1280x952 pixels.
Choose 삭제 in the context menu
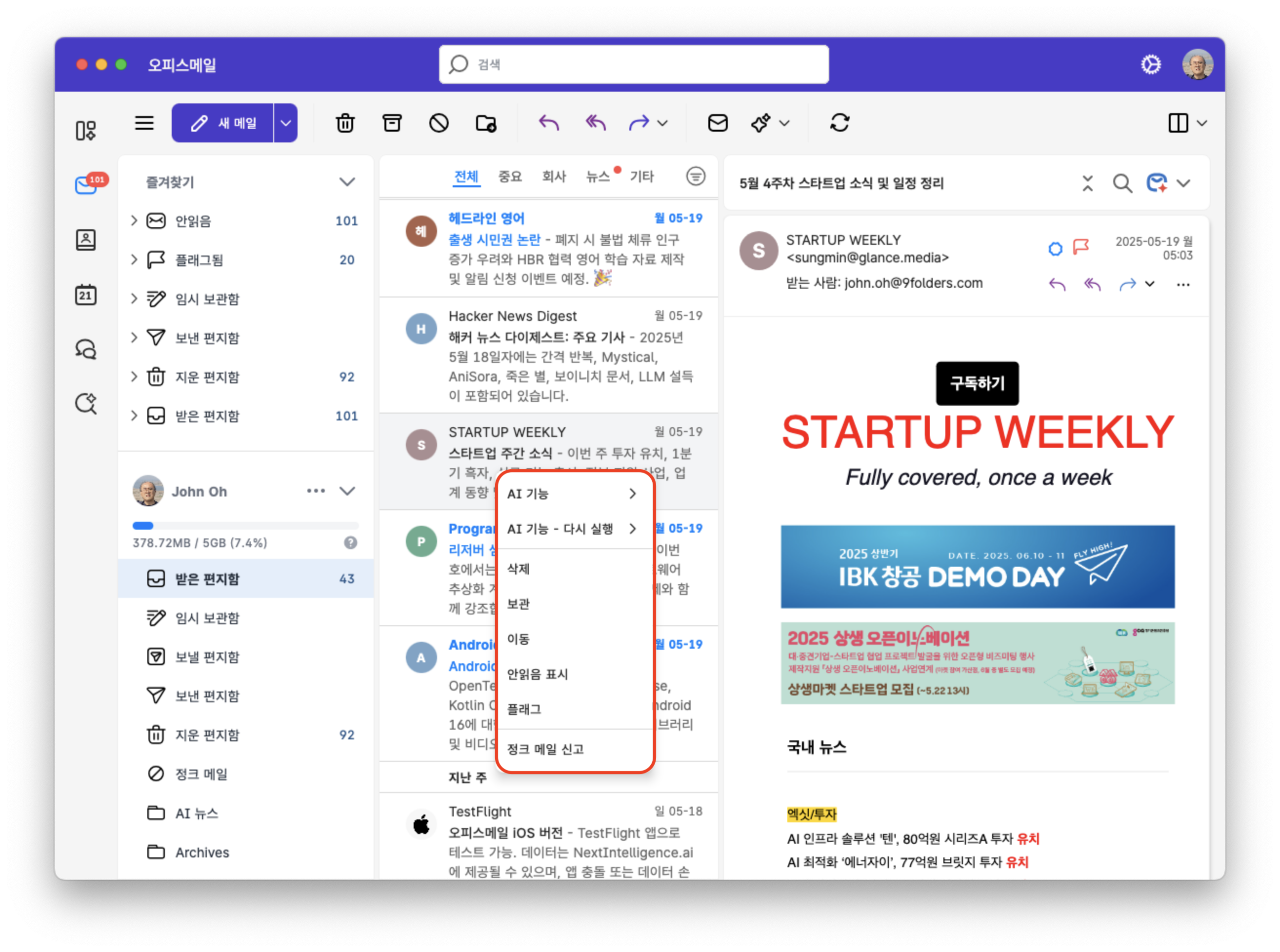click(575, 569)
